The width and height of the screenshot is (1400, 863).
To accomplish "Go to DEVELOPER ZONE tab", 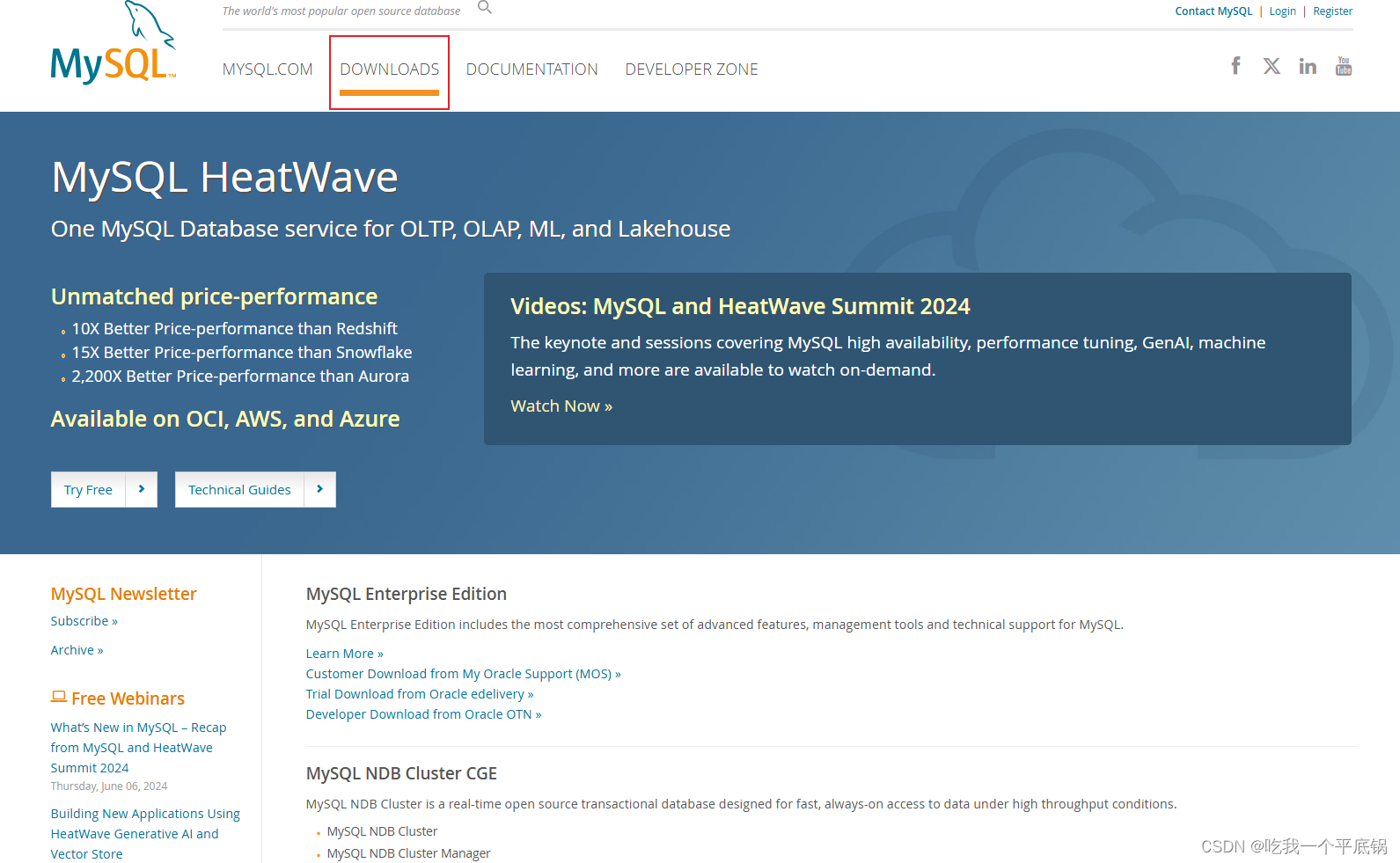I will [692, 69].
